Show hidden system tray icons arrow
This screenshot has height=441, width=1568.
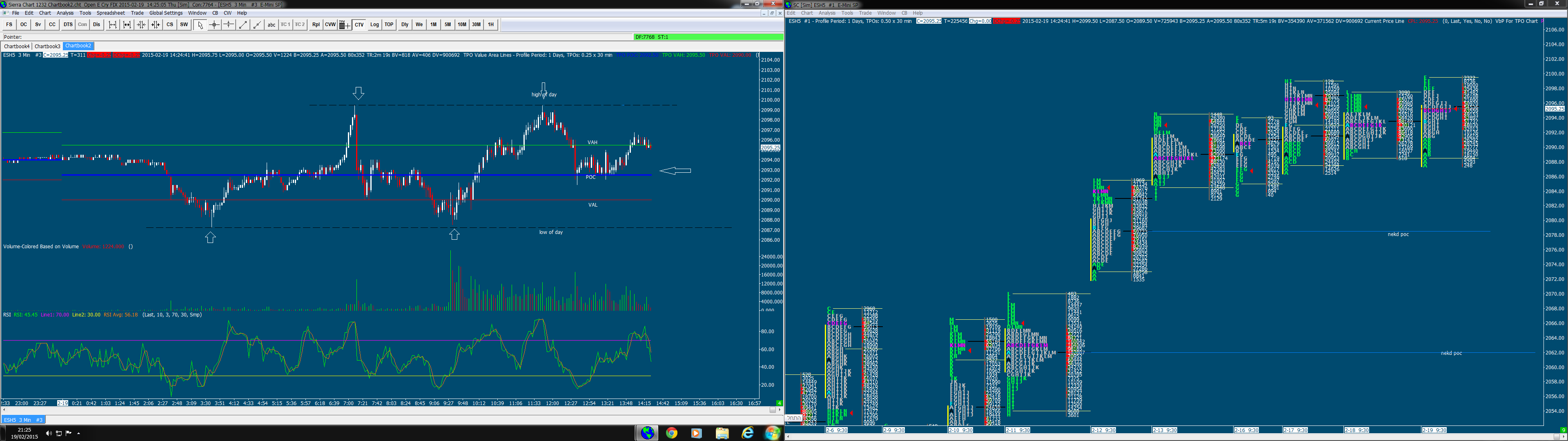pyautogui.click(x=78, y=433)
